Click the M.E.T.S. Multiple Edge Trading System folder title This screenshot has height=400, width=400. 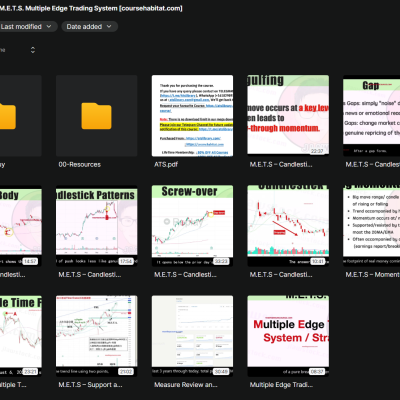91,8
